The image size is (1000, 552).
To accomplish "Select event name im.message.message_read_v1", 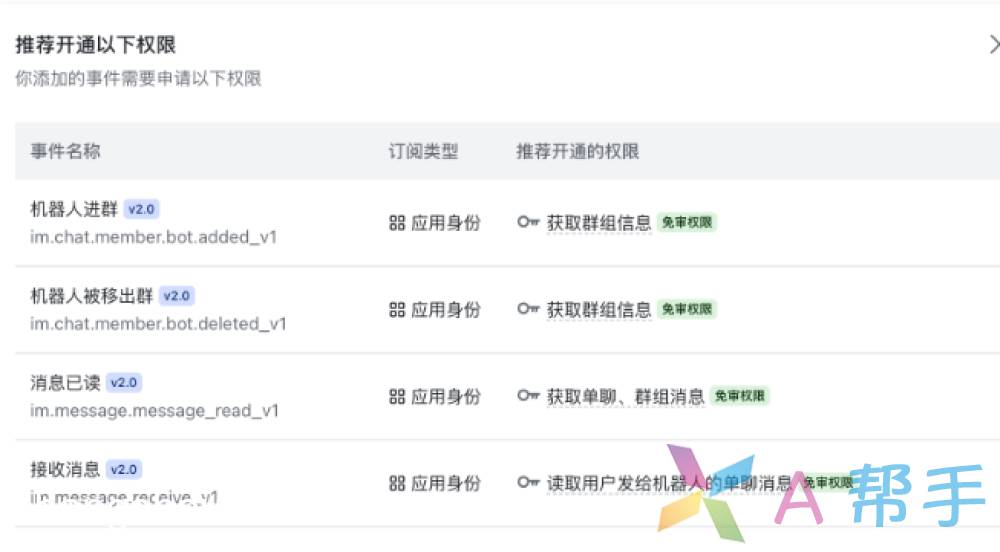I will 154,411.
